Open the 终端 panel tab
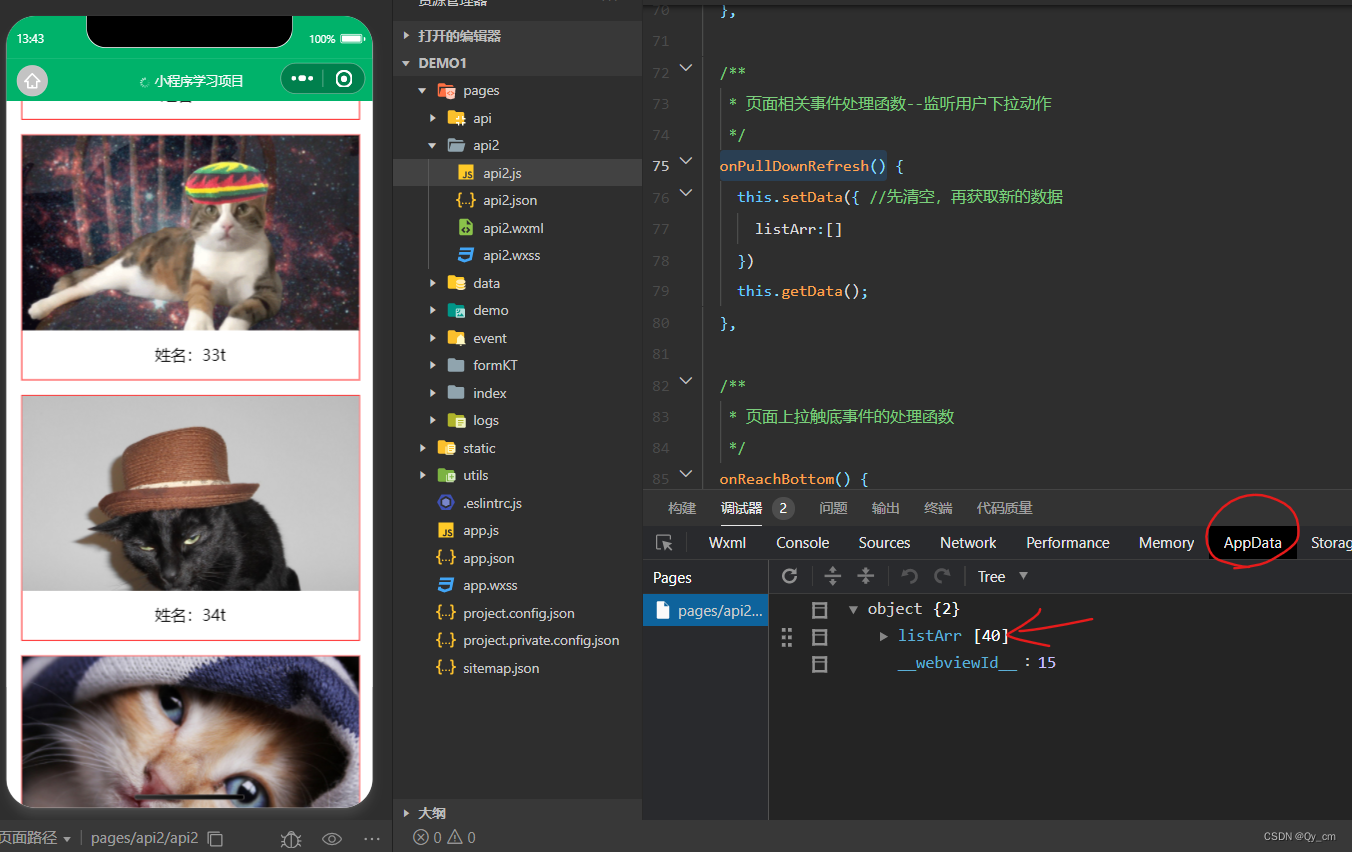This screenshot has height=852, width=1352. coord(938,508)
